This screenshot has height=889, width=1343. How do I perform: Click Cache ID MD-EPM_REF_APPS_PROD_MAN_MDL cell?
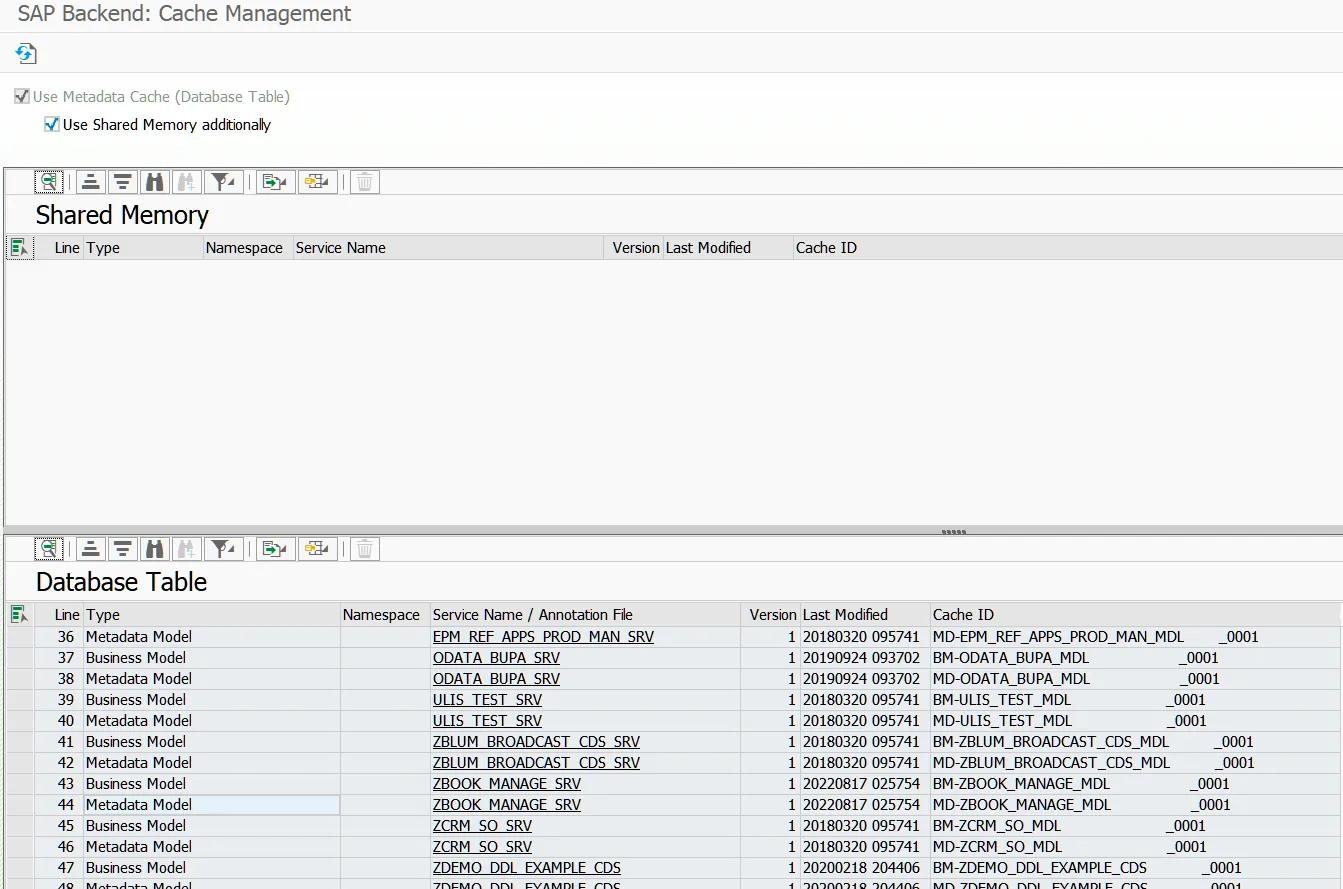1136,637
